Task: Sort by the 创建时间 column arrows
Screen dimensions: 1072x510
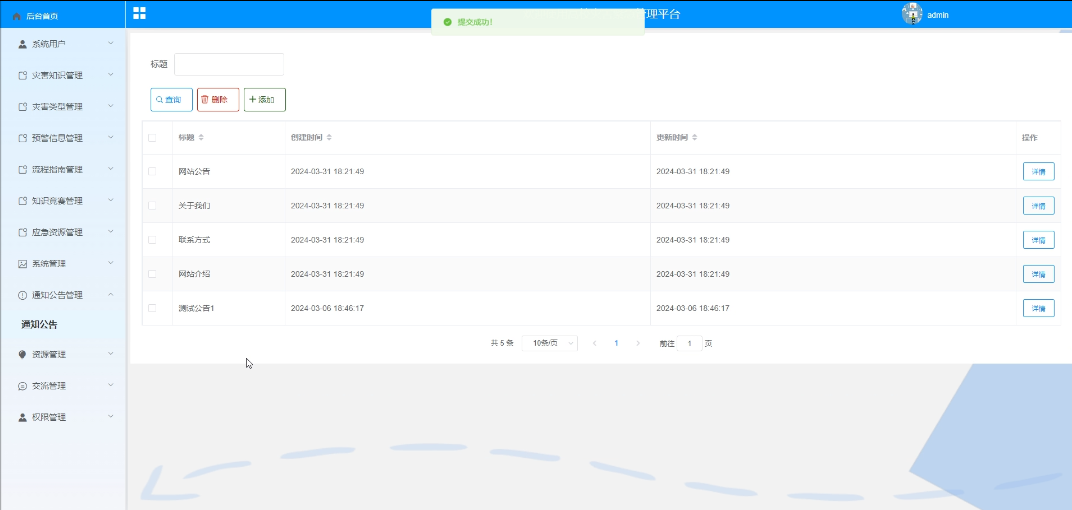Action: pyautogui.click(x=330, y=137)
